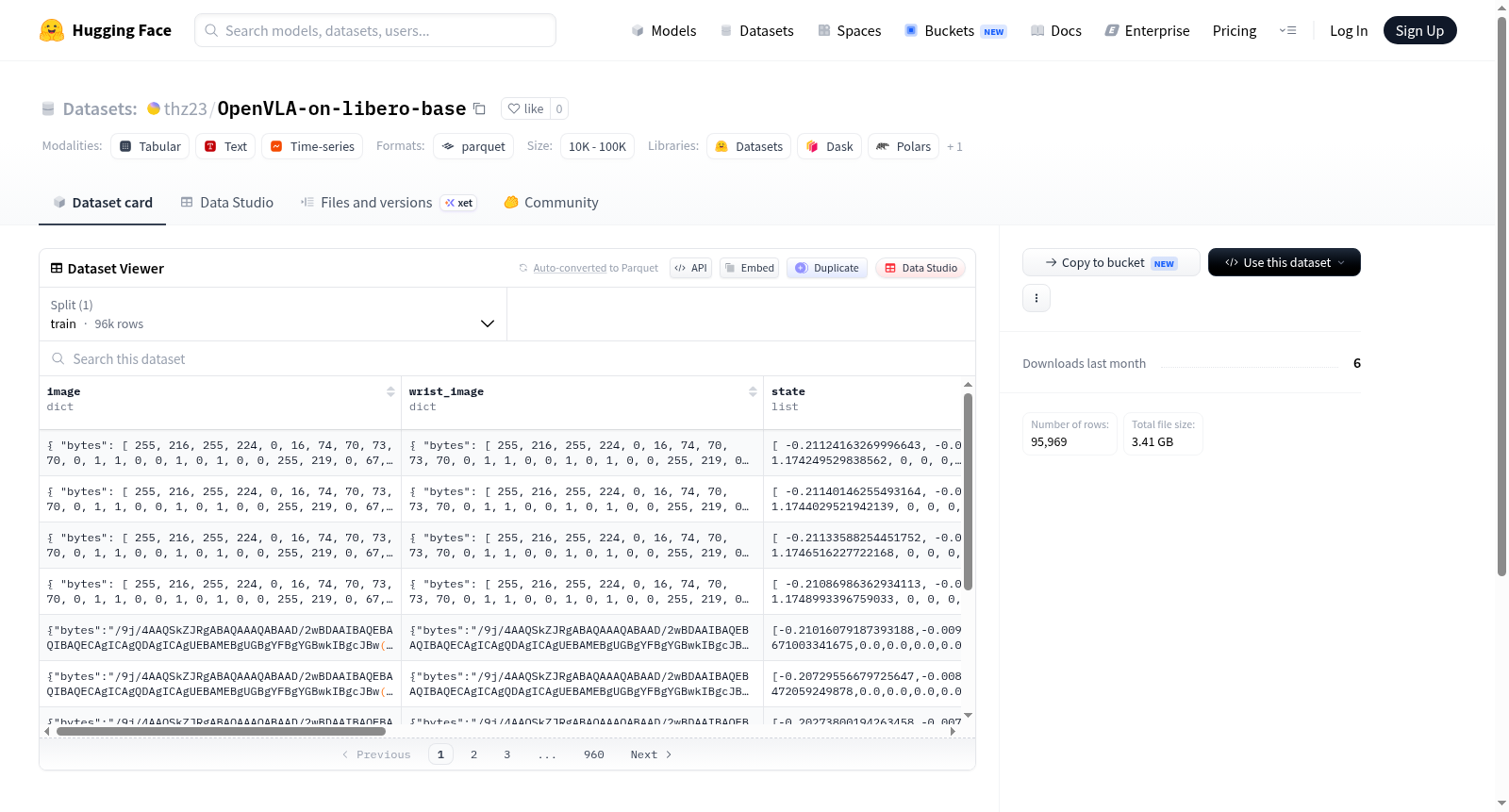Open the API button in Dataset Viewer

click(x=690, y=268)
